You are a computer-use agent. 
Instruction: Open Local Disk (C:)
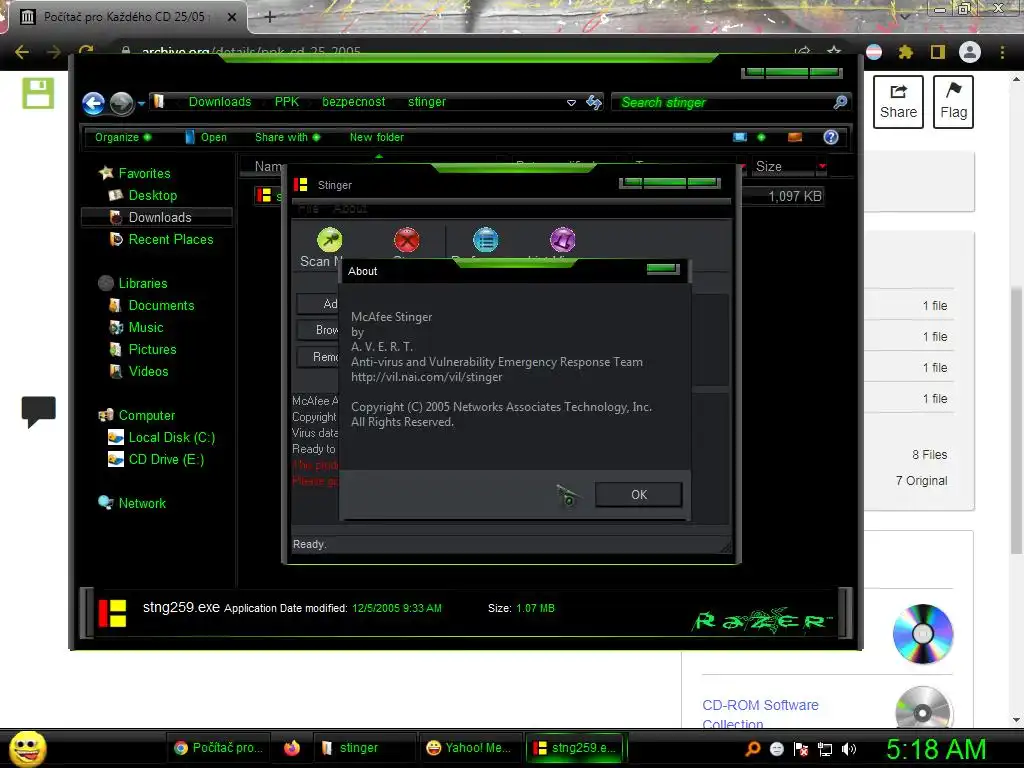(x=171, y=437)
